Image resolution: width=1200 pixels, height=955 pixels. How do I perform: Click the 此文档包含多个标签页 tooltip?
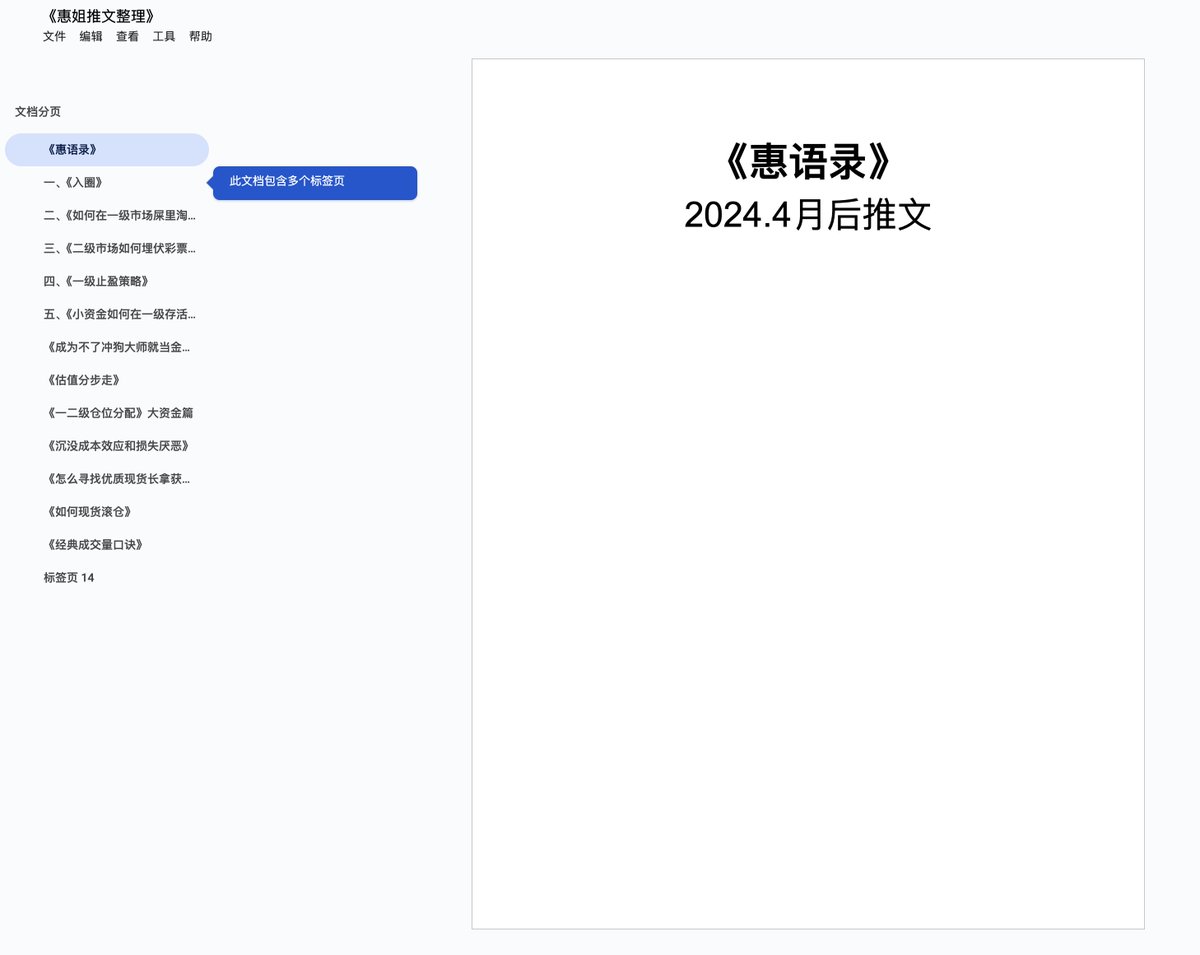point(314,182)
